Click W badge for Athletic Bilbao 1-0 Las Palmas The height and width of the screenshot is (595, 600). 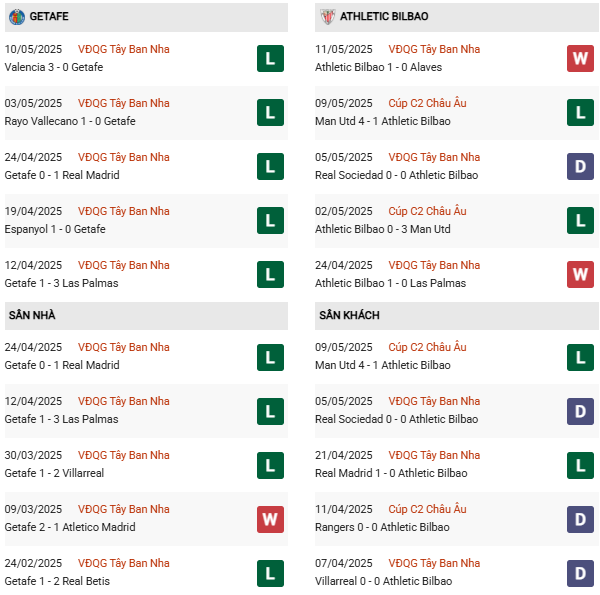(x=580, y=274)
